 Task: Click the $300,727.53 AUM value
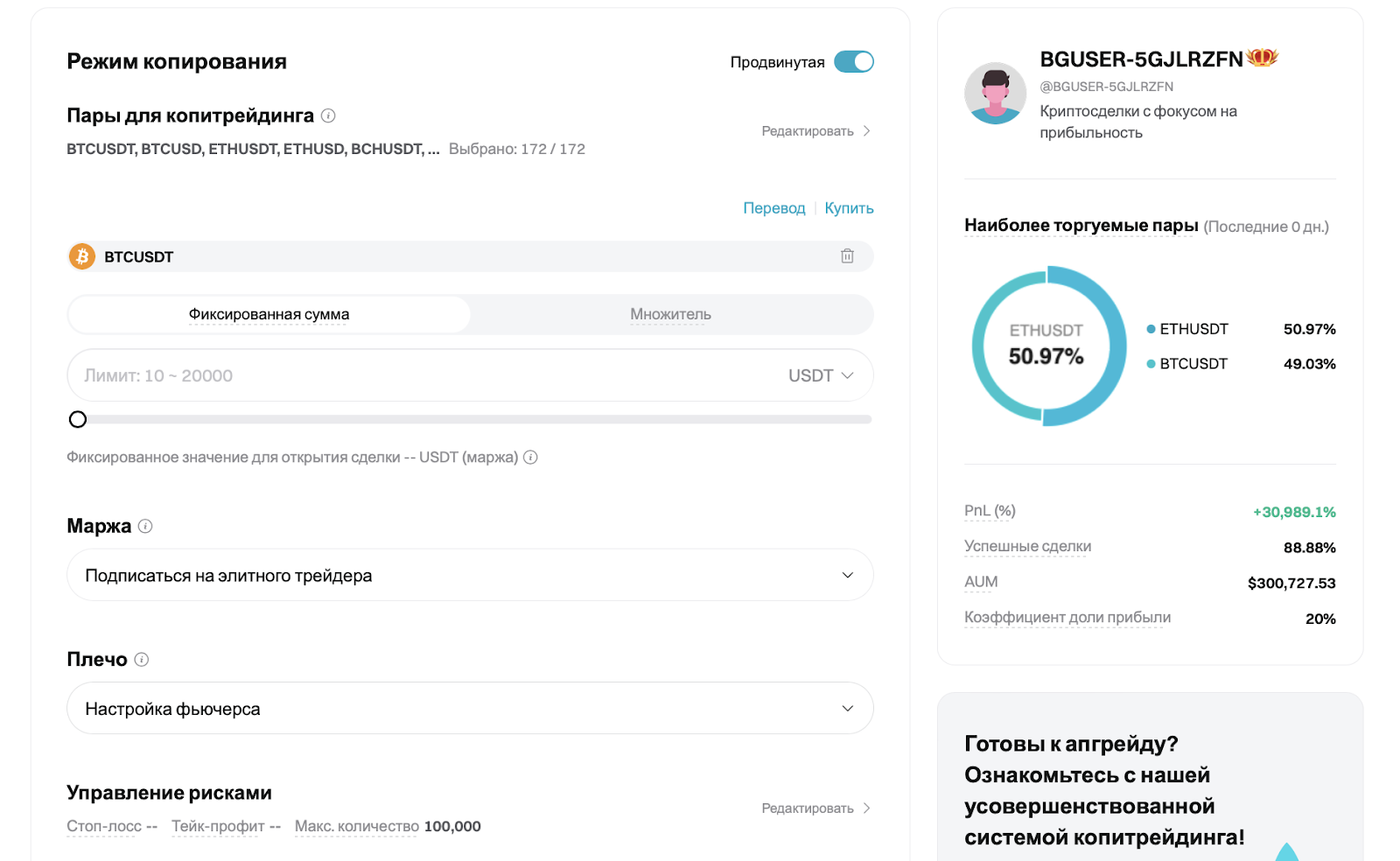pyautogui.click(x=1291, y=583)
